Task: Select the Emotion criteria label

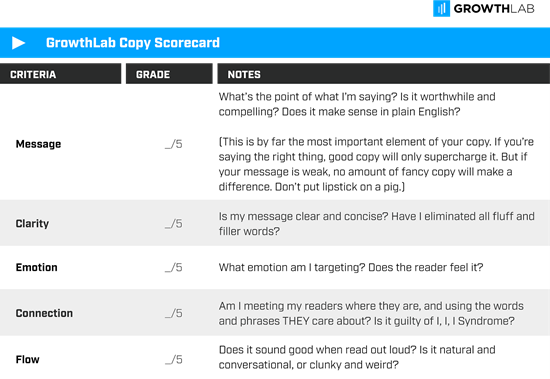Action: (36, 267)
